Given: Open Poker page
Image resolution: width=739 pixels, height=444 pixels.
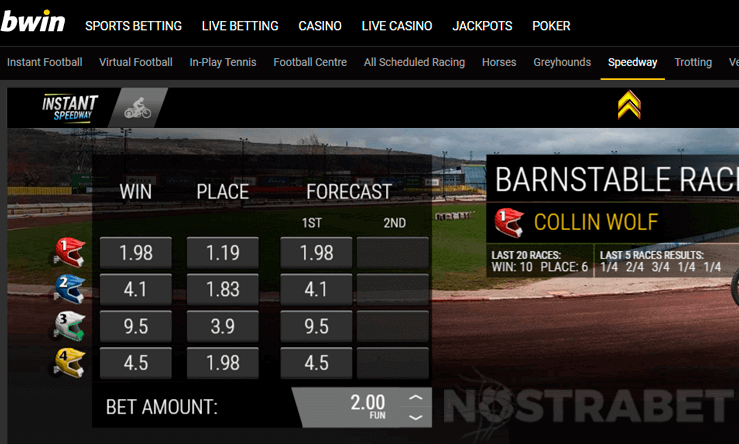Looking at the screenshot, I should [x=551, y=26].
